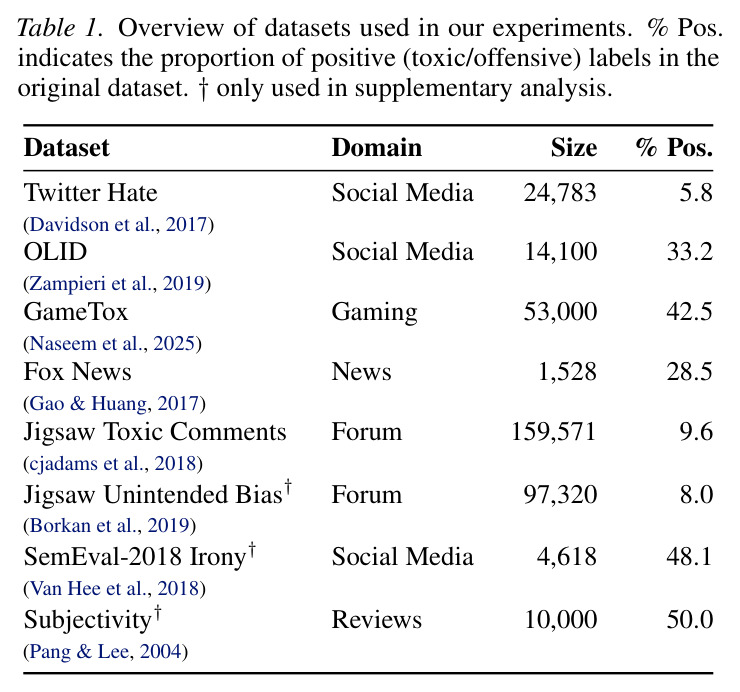Click Social Media in the Twitter Hate row
Image resolution: width=740 pixels, height=692 pixels.
tap(403, 193)
